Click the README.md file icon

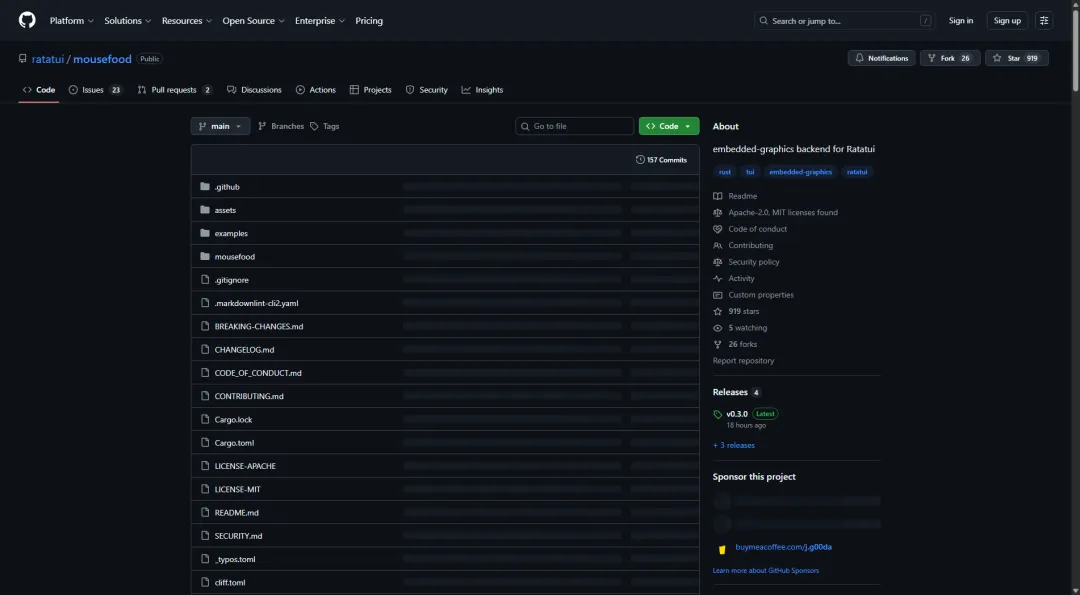[205, 512]
